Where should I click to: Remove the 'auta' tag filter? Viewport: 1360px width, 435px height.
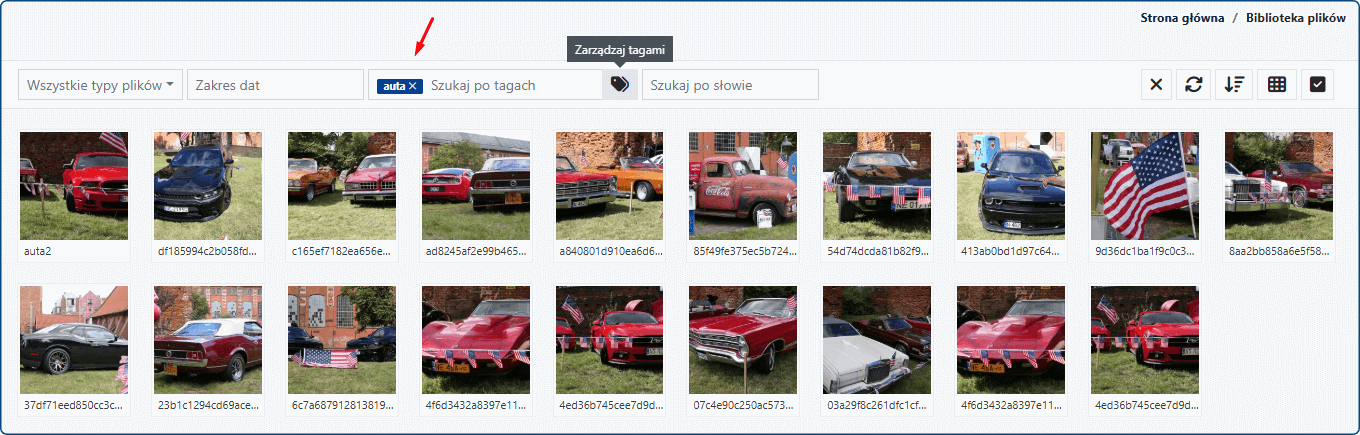(413, 86)
